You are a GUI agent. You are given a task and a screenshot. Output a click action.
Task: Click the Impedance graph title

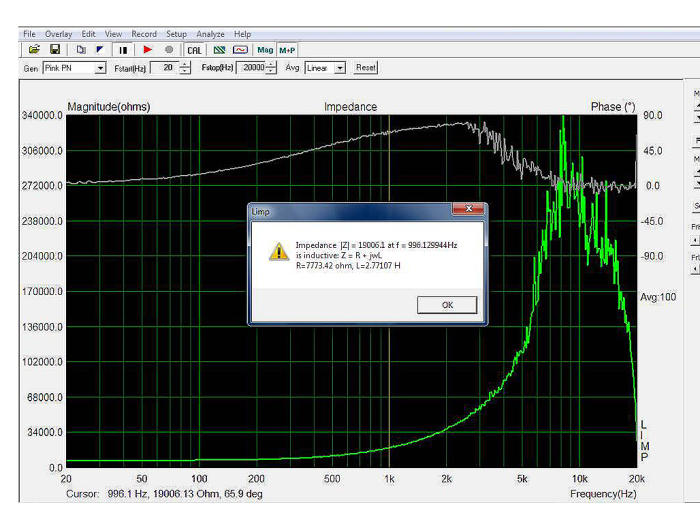point(350,107)
